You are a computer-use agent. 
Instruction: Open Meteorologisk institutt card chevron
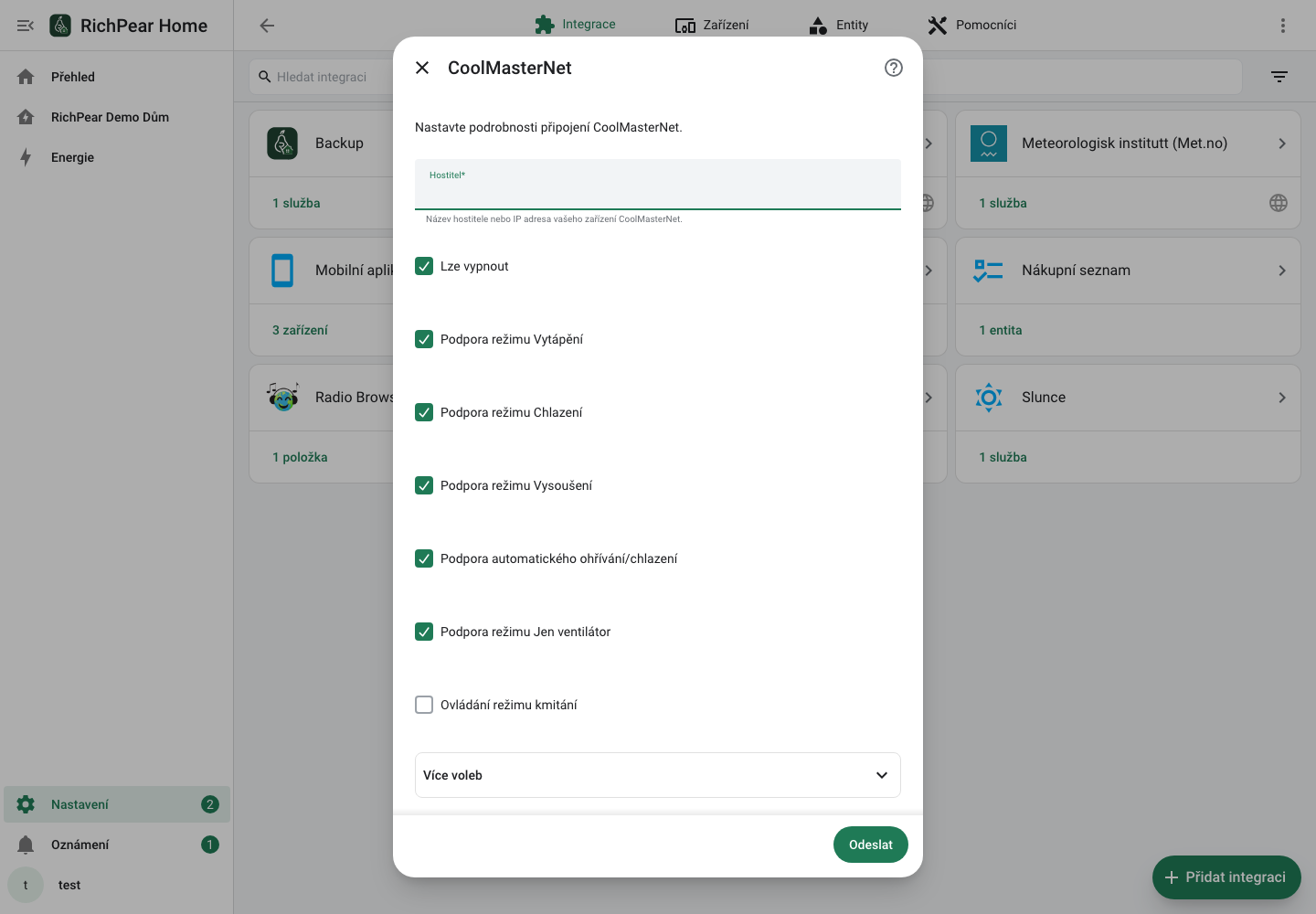tap(1282, 143)
